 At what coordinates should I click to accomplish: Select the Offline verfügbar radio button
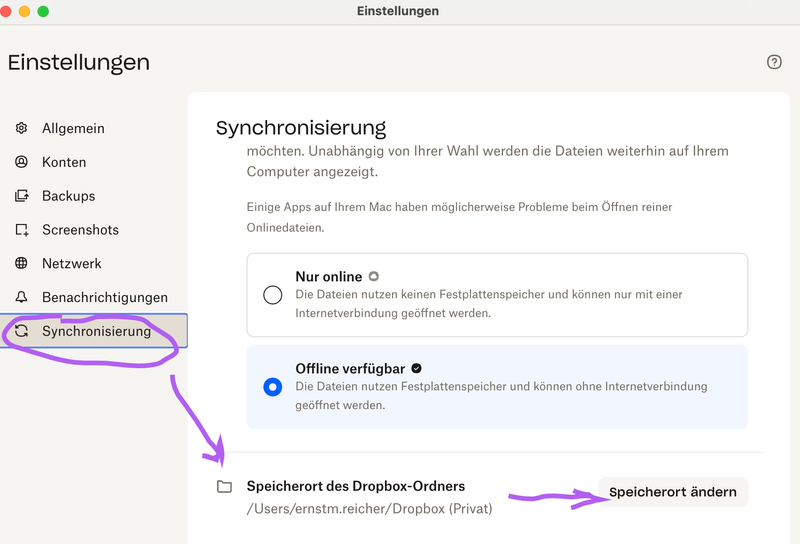click(273, 387)
